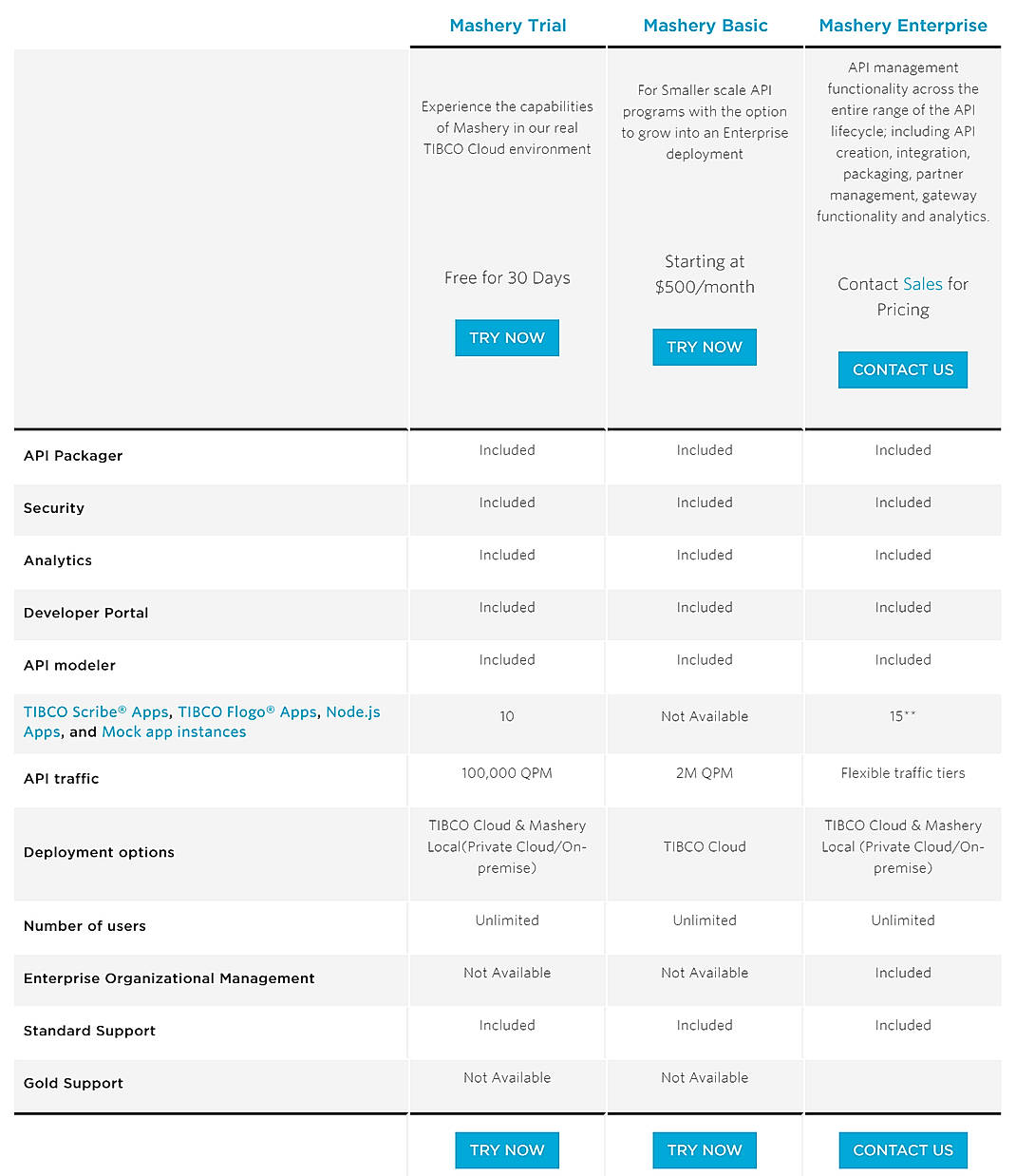Click the Analytics row label
Viewport: 1016px width, 1176px height.
pos(58,560)
